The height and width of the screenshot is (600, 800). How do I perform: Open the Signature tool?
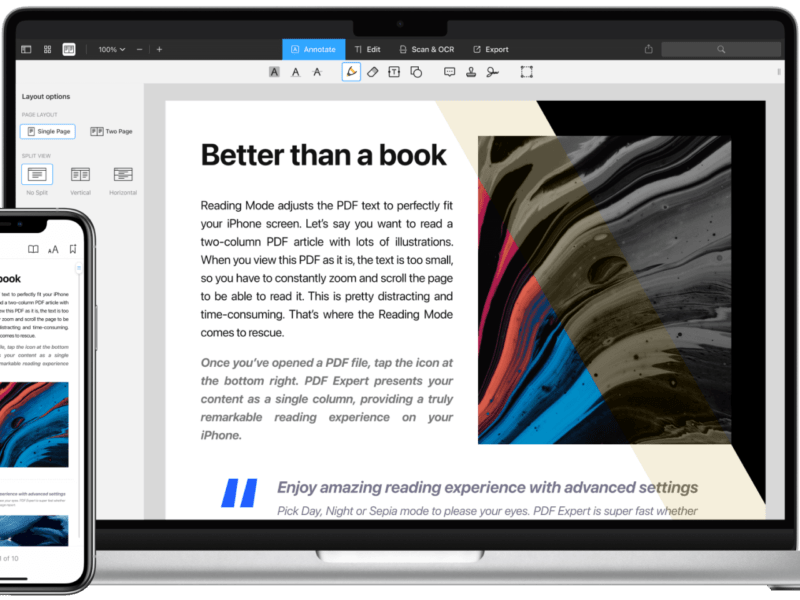tap(491, 72)
